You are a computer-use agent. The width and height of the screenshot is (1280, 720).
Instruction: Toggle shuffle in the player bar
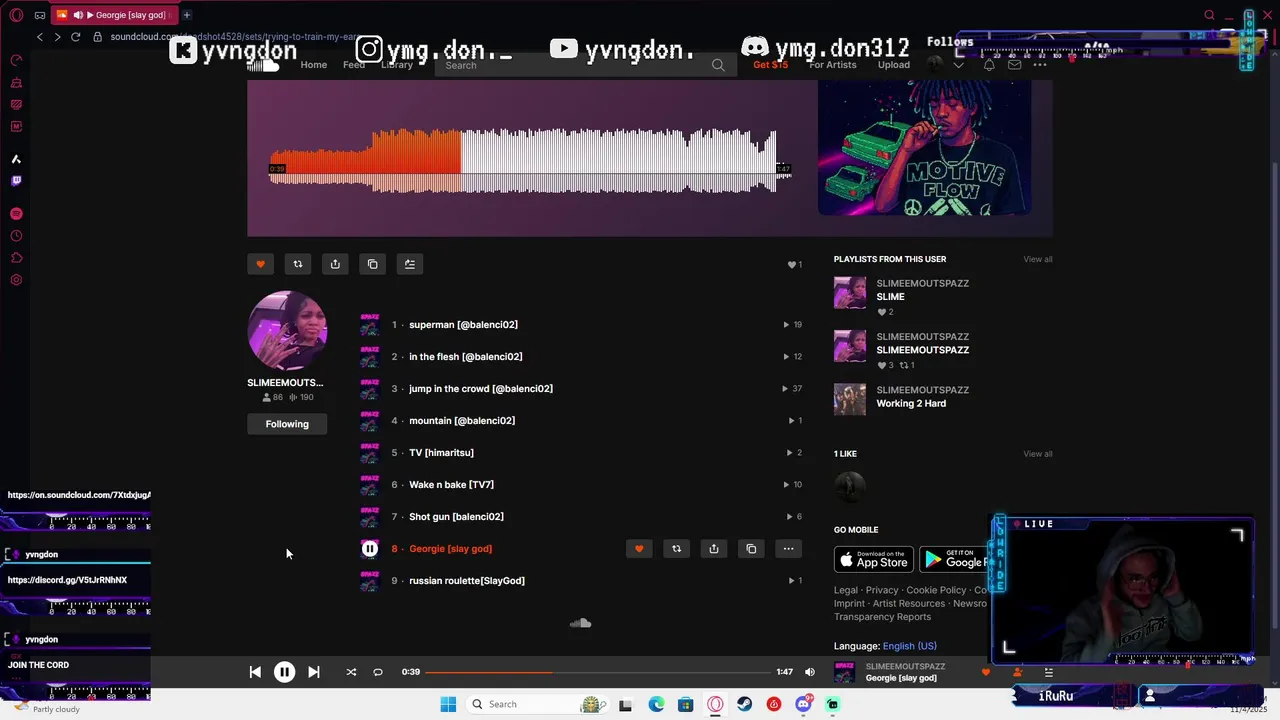point(351,672)
